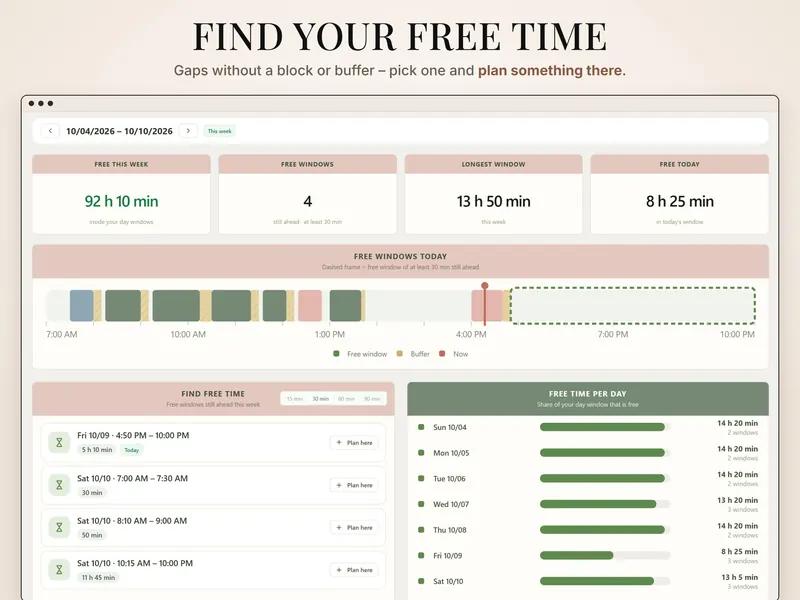Select the 30 min duration filter

pyautogui.click(x=320, y=399)
